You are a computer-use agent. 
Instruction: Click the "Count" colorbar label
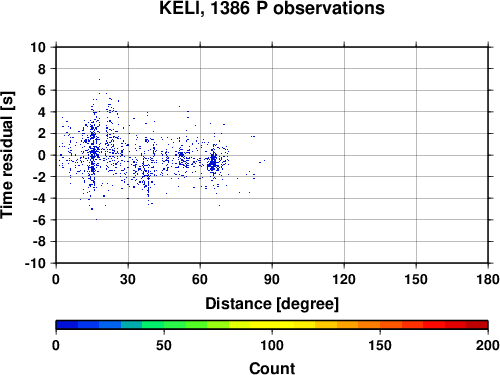click(x=272, y=368)
